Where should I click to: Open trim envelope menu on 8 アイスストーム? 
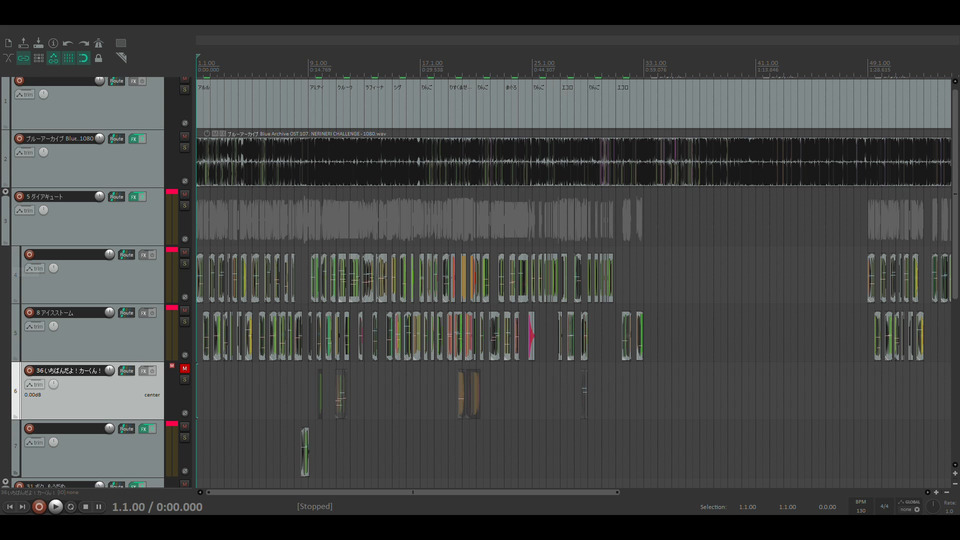point(35,326)
